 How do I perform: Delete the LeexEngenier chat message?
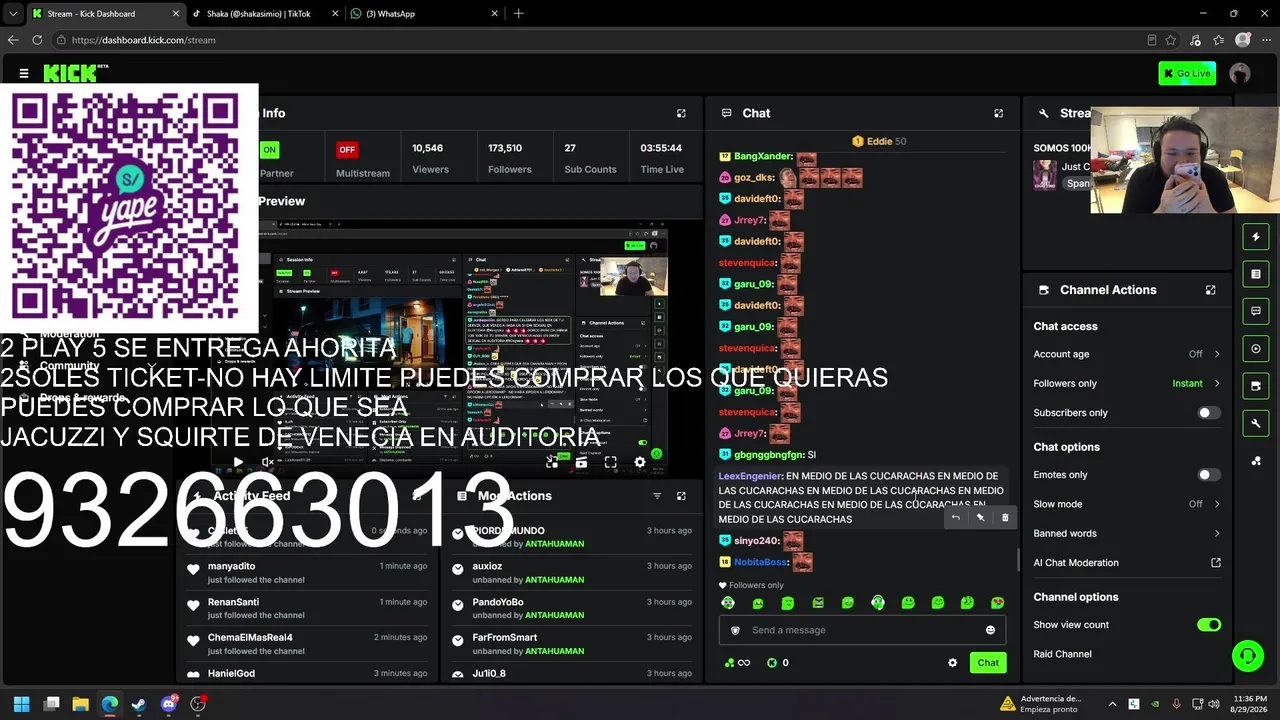[1005, 517]
